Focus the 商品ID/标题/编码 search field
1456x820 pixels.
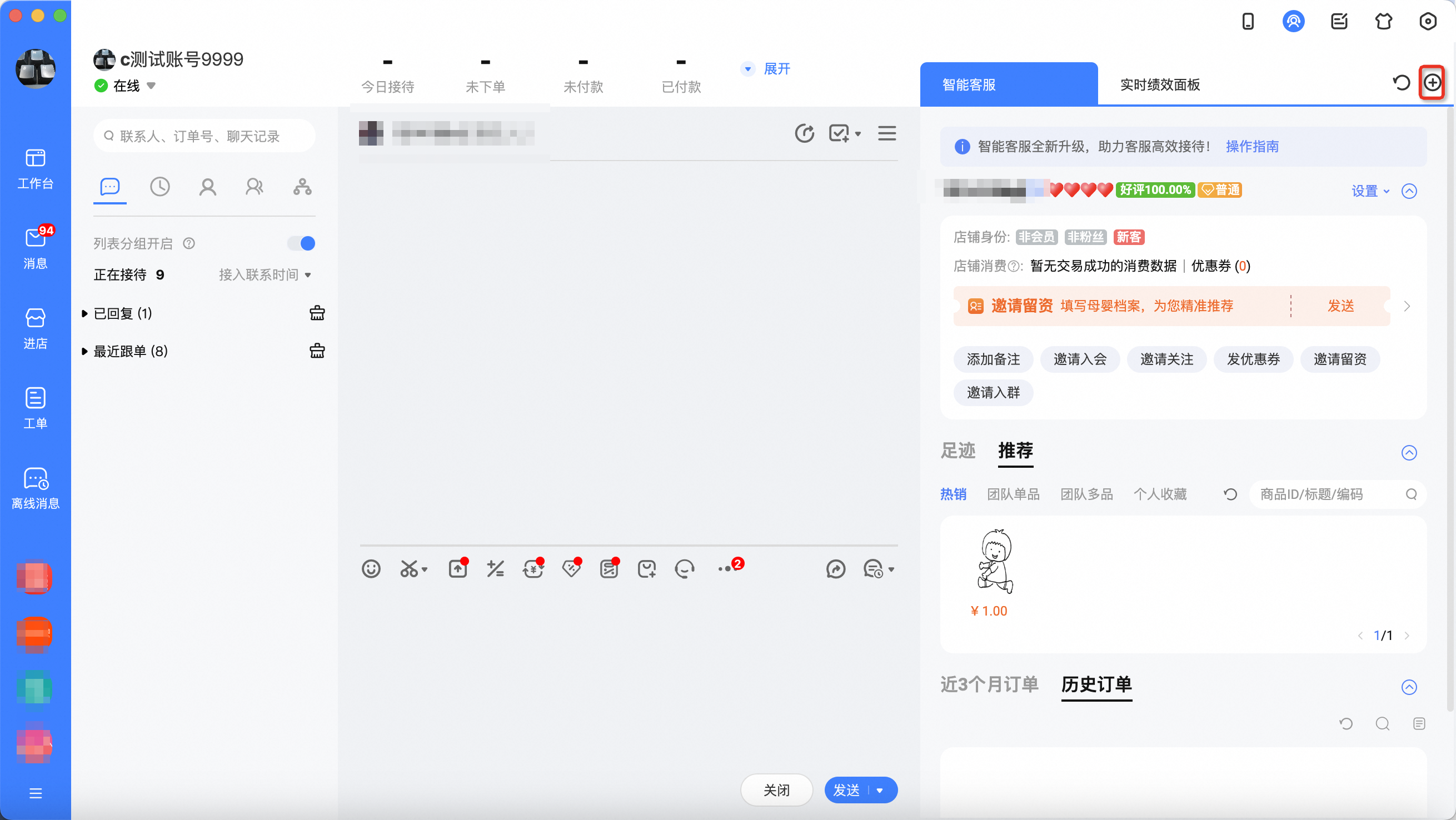pos(1338,494)
